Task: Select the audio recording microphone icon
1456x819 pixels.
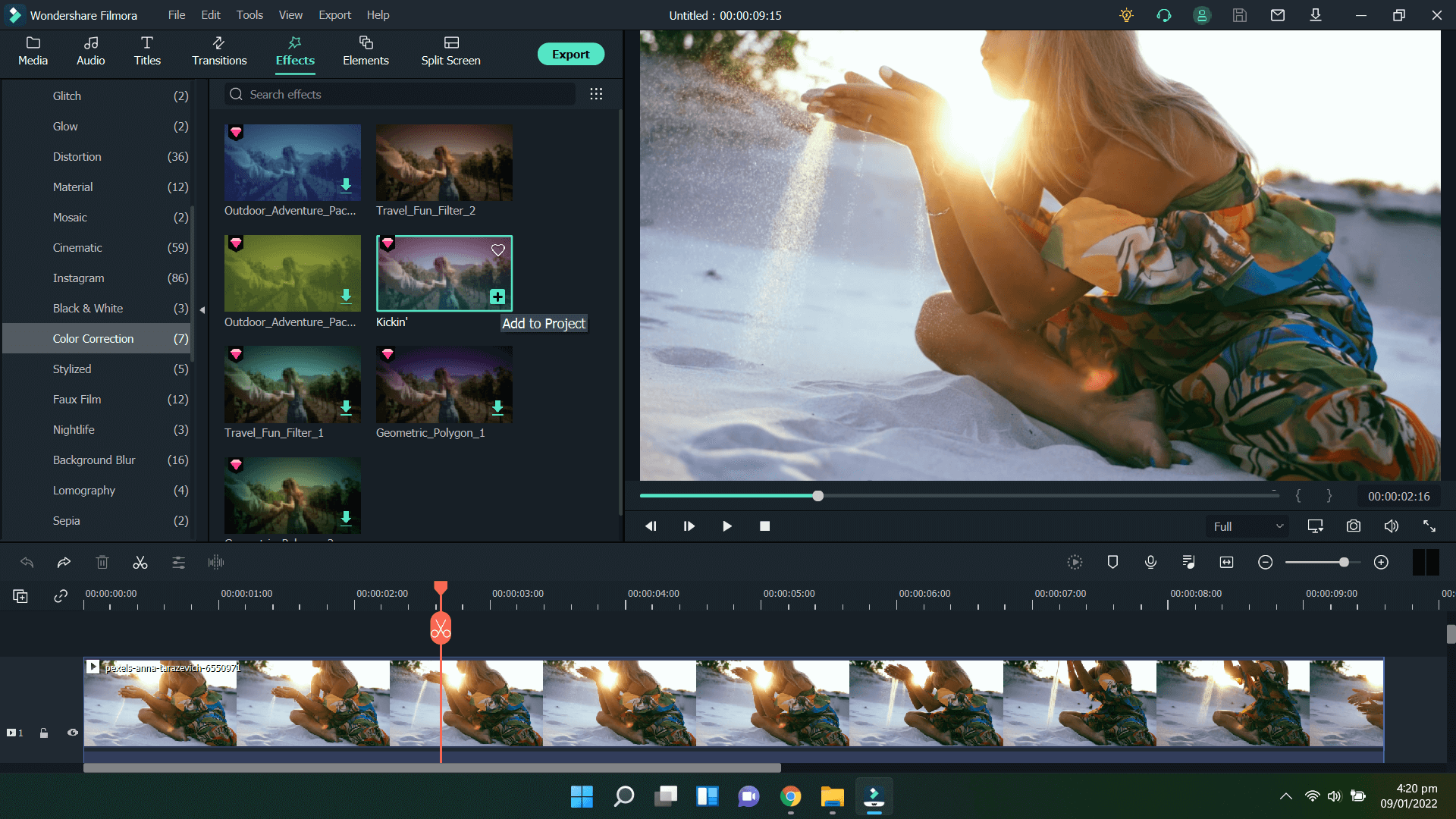Action: pyautogui.click(x=1150, y=562)
